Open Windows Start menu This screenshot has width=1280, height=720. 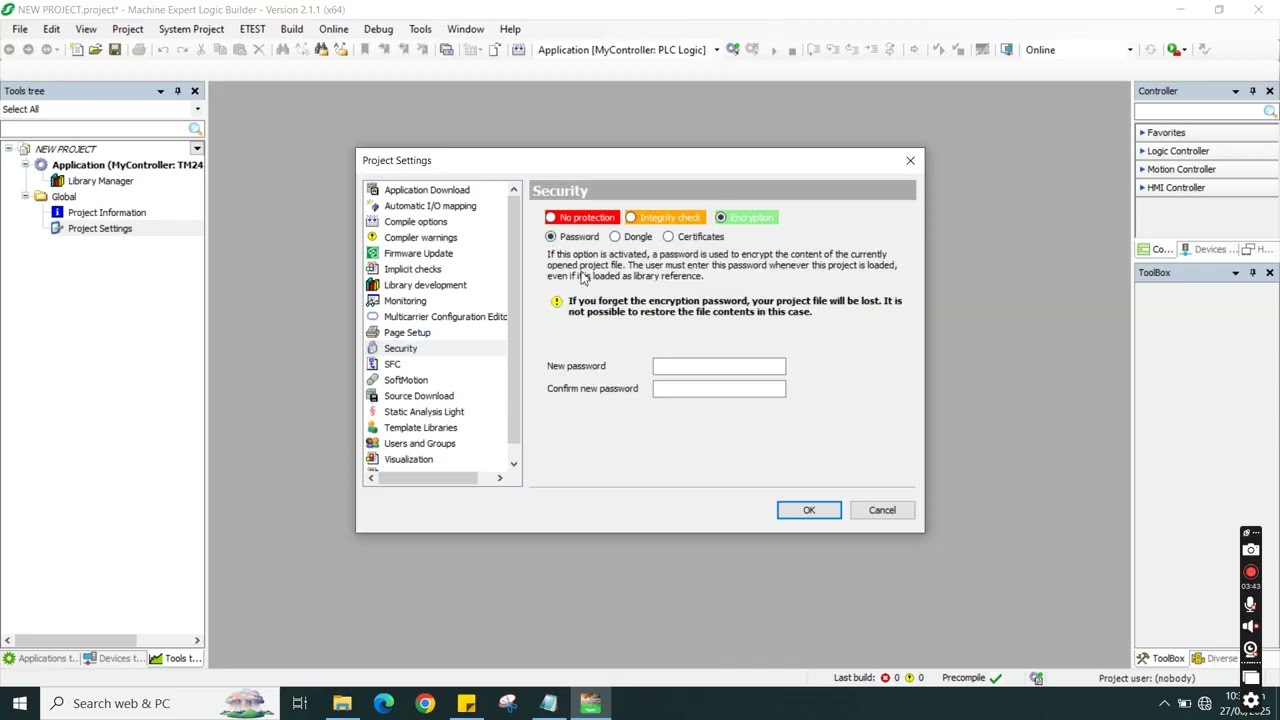[19, 703]
